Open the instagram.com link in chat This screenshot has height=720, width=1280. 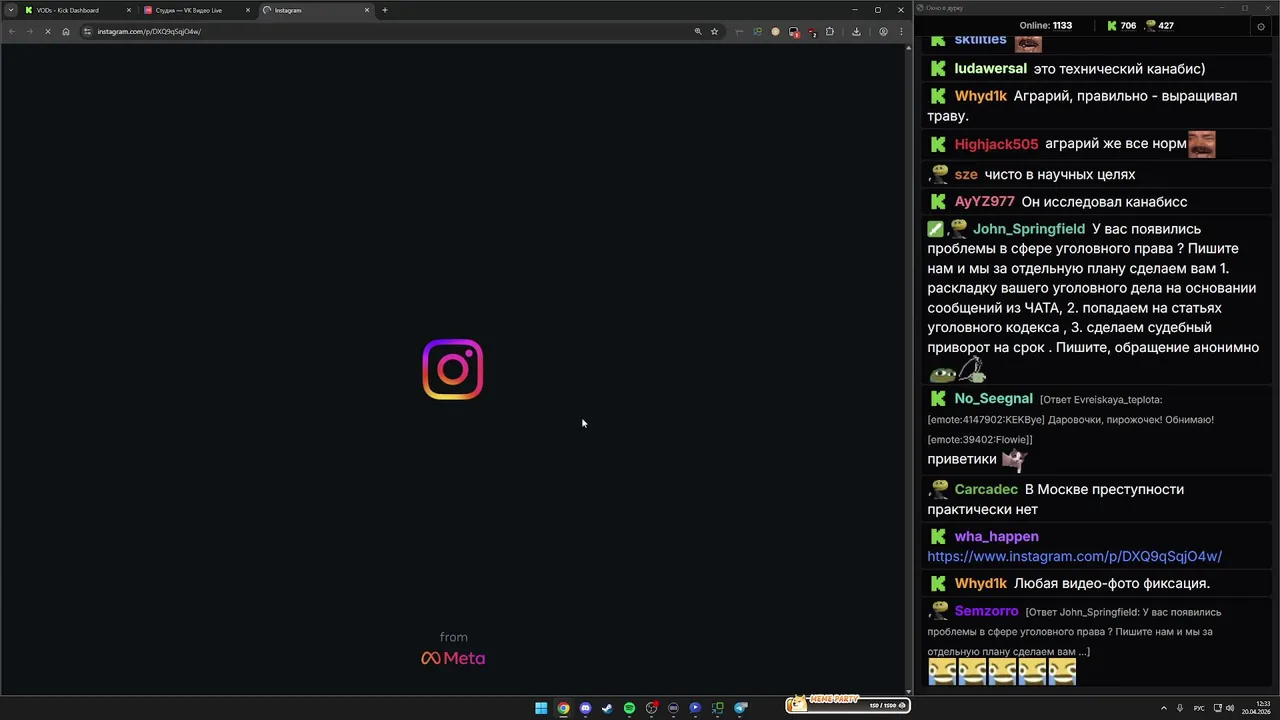point(1074,556)
